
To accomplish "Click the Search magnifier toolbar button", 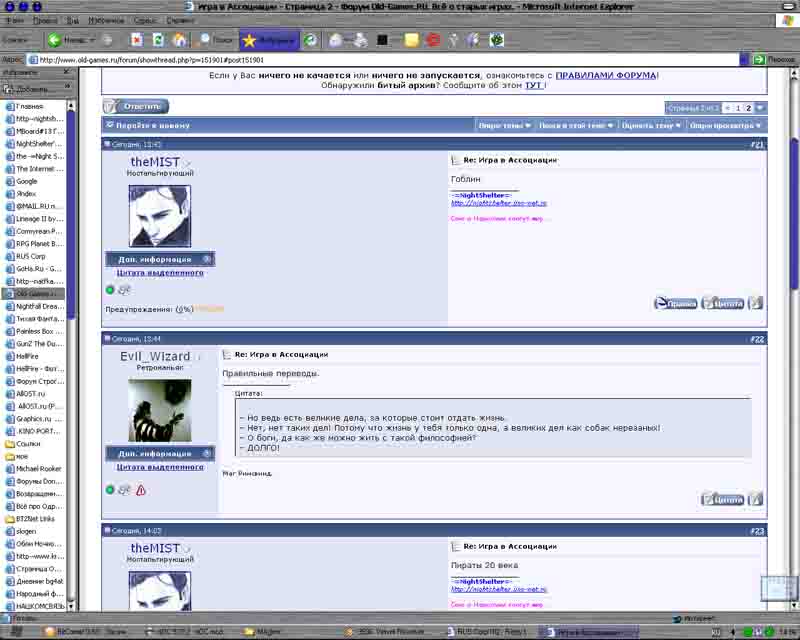I will (214, 40).
